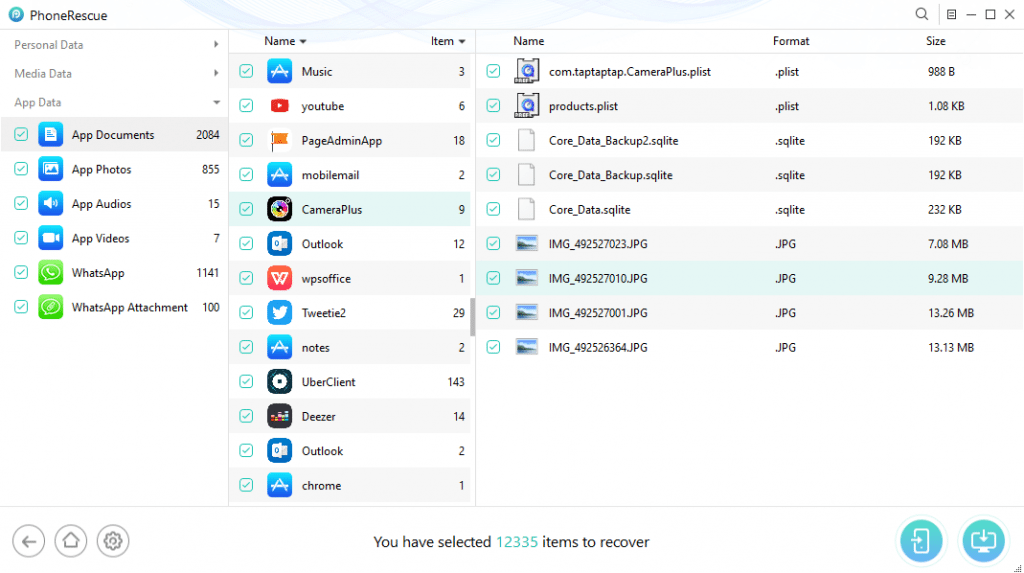Screen dimensions: 1024x573
Task: Open the WhatsApp category
Action: (114, 272)
